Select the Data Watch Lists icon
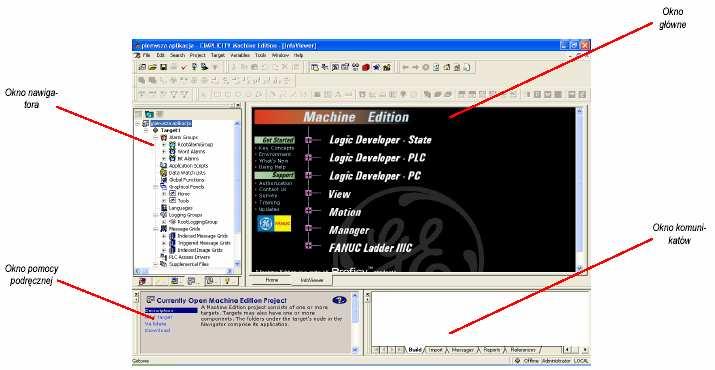This screenshot has width=715, height=370. (x=164, y=173)
